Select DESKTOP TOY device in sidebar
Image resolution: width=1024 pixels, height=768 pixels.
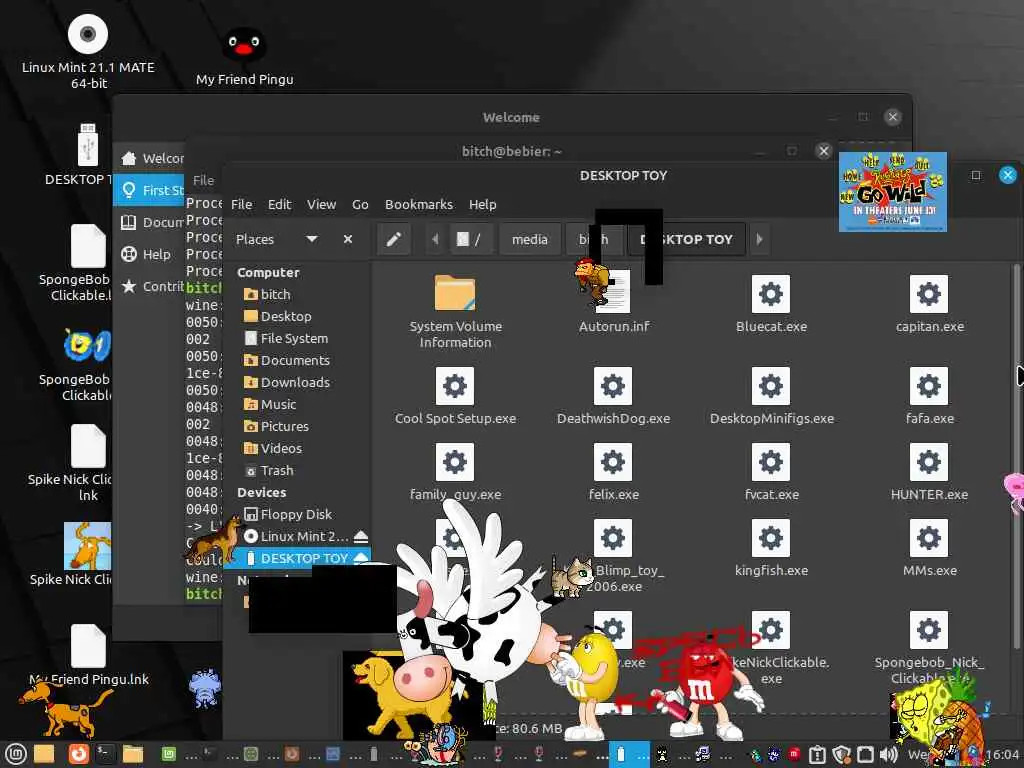point(298,558)
